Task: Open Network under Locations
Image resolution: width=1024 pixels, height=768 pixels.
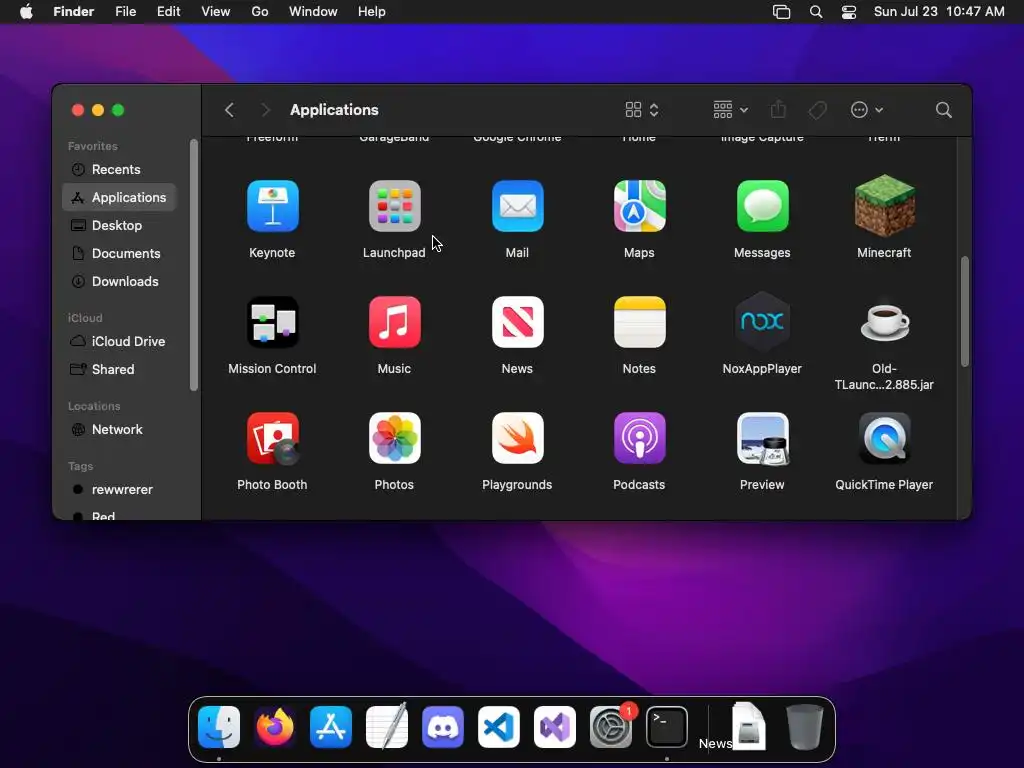Action: pos(119,430)
